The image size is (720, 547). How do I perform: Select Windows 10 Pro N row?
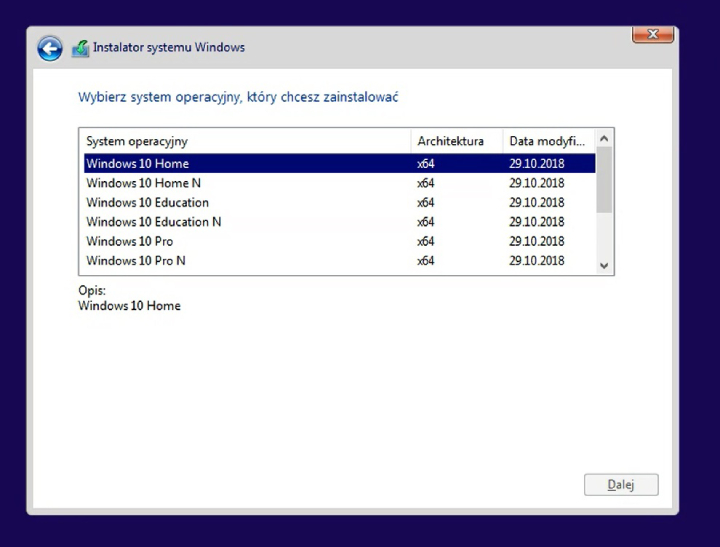point(339,260)
